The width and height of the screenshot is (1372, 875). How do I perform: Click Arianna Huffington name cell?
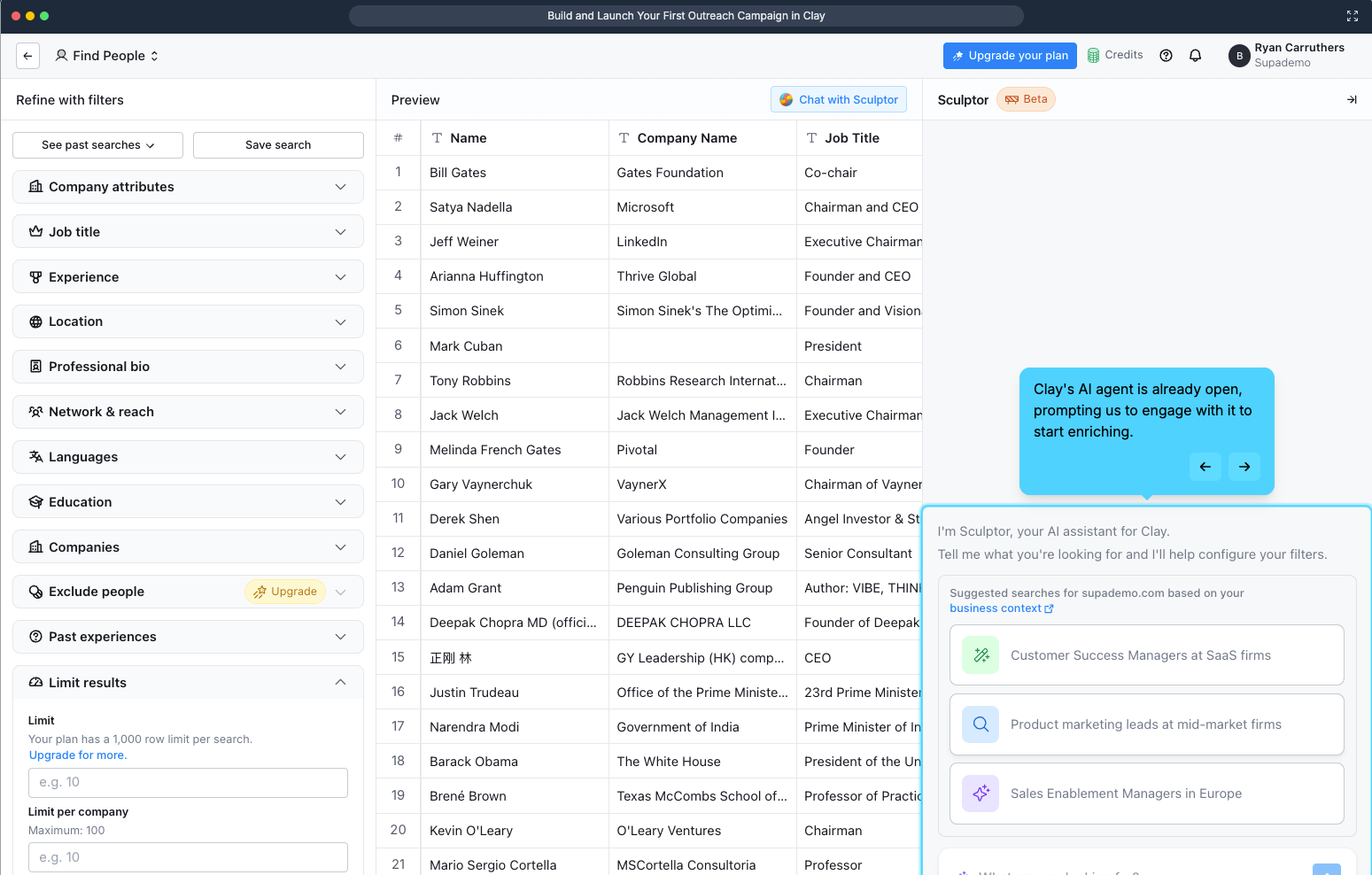click(514, 276)
